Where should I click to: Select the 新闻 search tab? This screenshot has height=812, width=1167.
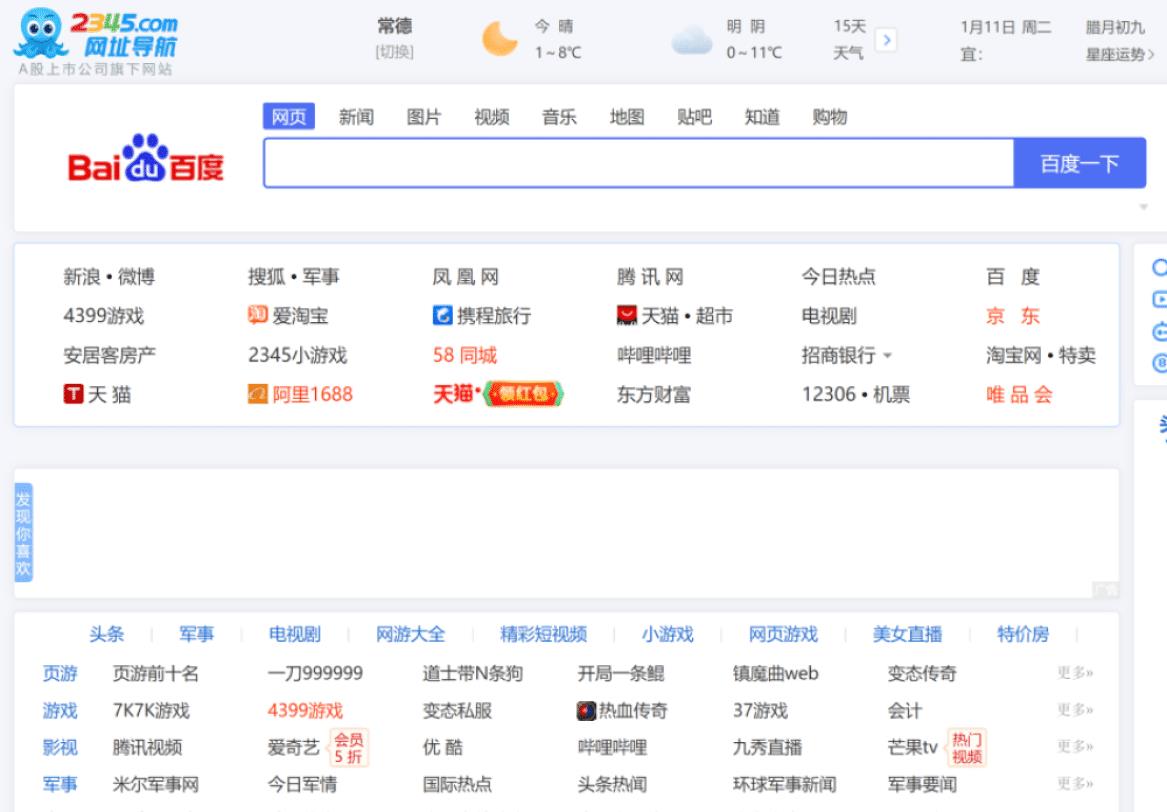[x=357, y=117]
